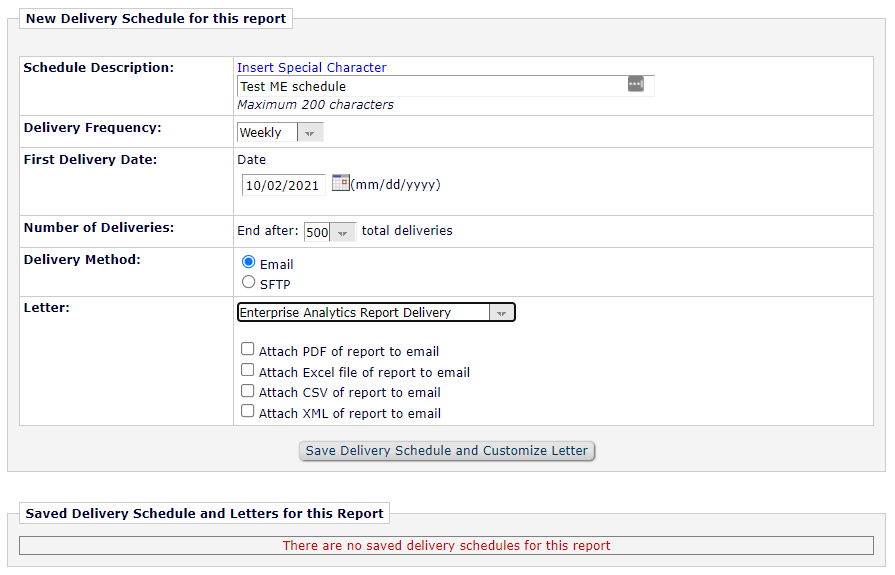Click the calendar date picker icon
The width and height of the screenshot is (895, 575).
[340, 183]
